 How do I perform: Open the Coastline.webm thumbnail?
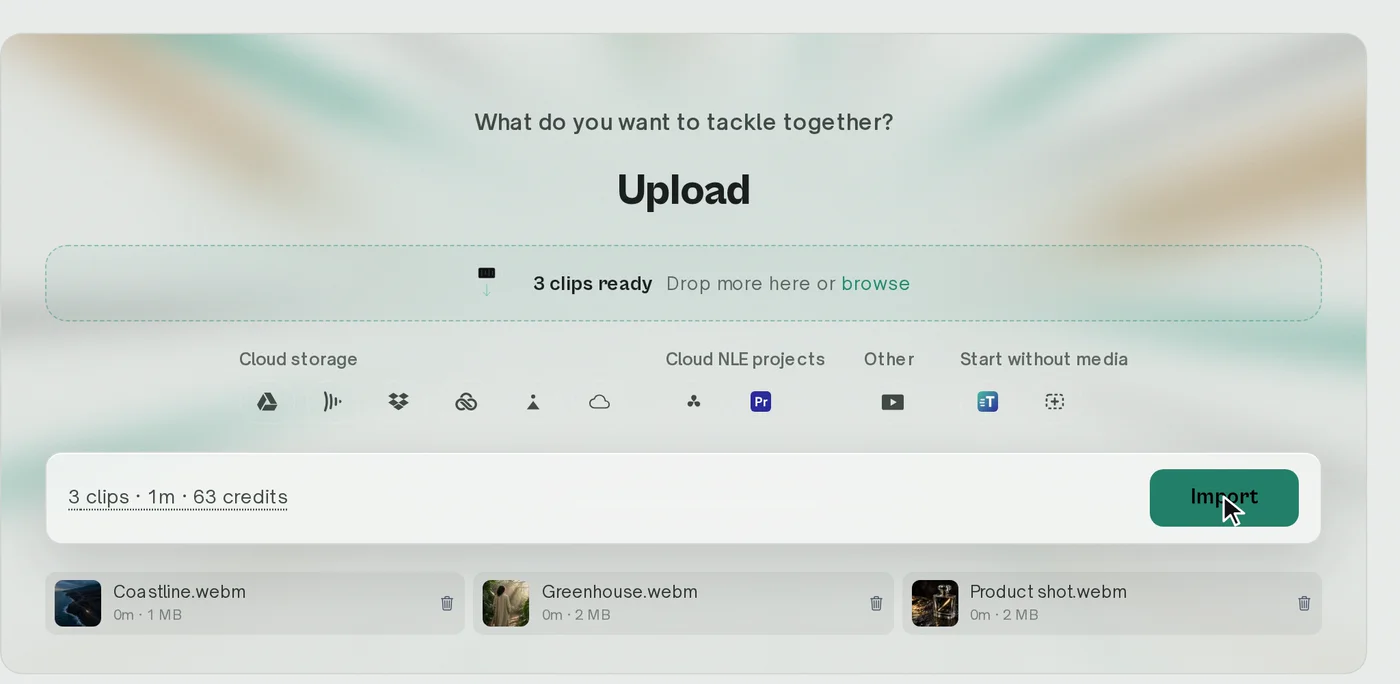78,603
